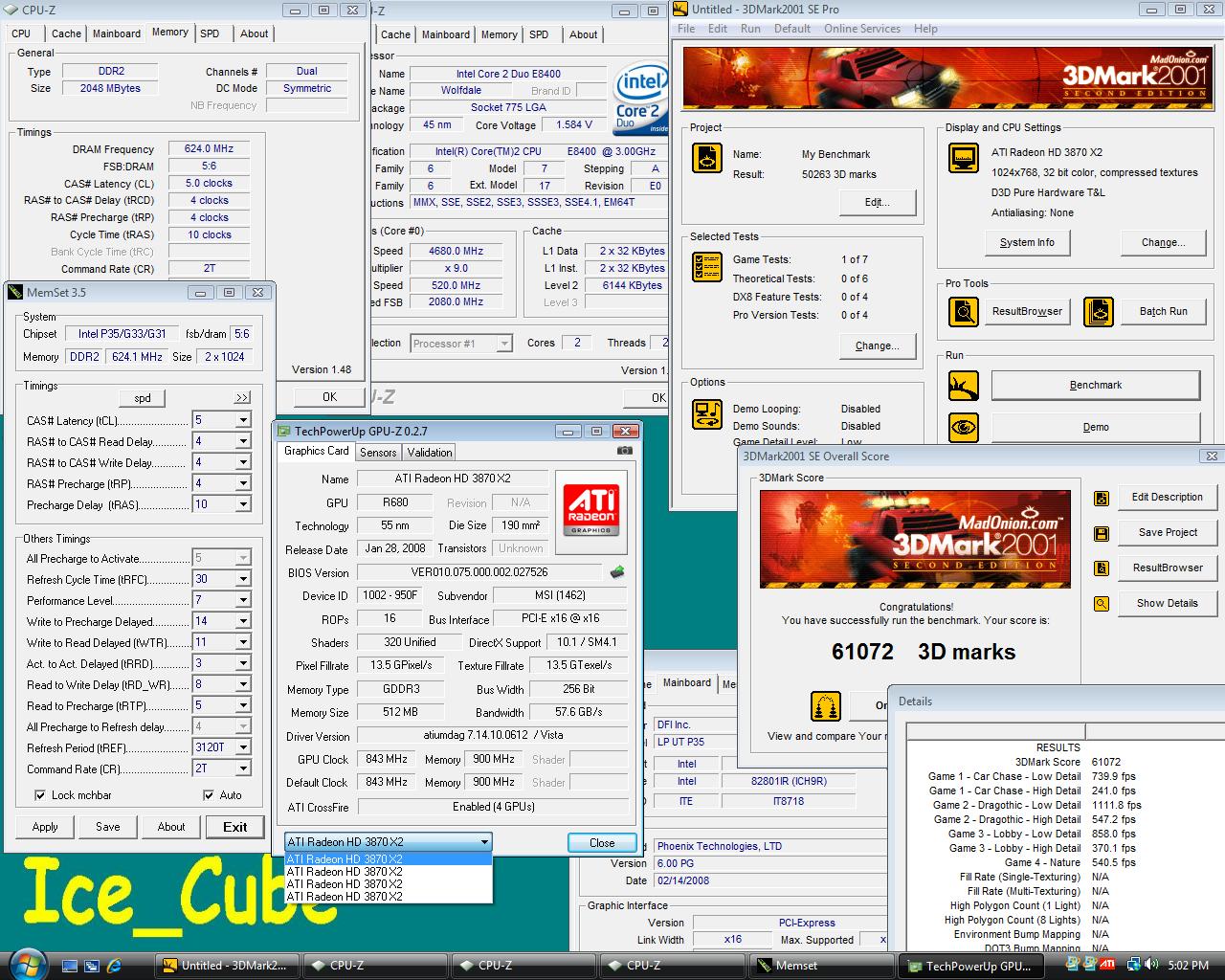Select the last ATI Radeon HD 3870 X2 list entry
The image size is (1225, 980).
(389, 897)
